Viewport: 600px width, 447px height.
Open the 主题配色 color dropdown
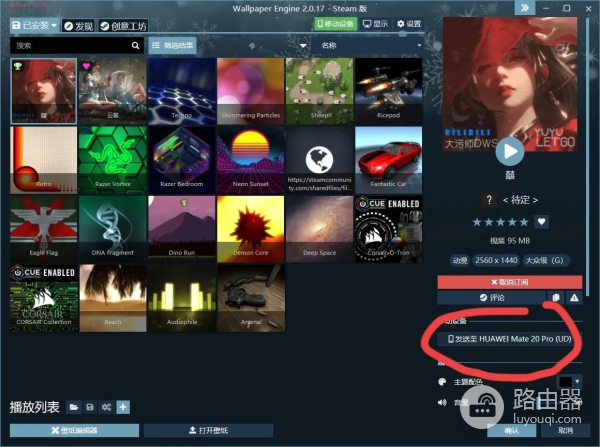click(570, 382)
